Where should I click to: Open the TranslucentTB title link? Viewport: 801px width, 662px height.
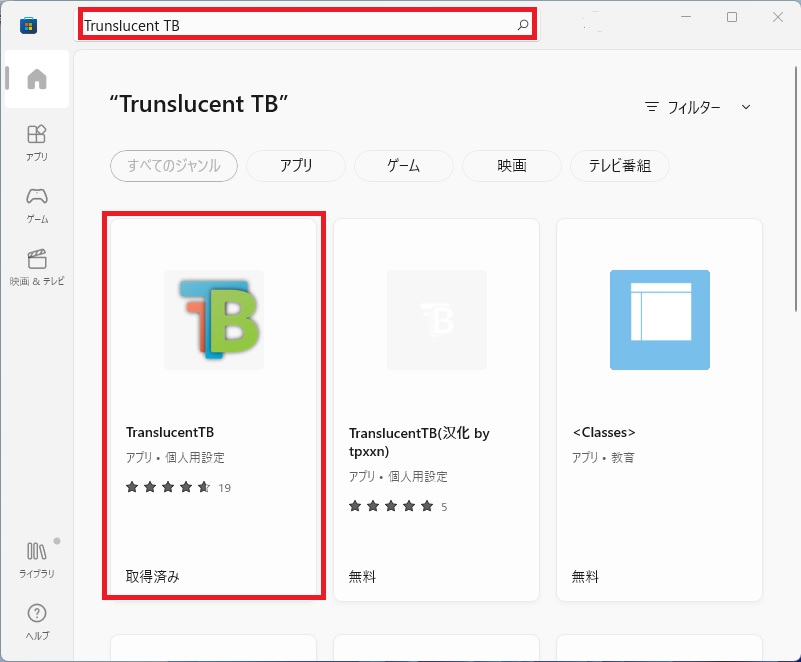170,432
